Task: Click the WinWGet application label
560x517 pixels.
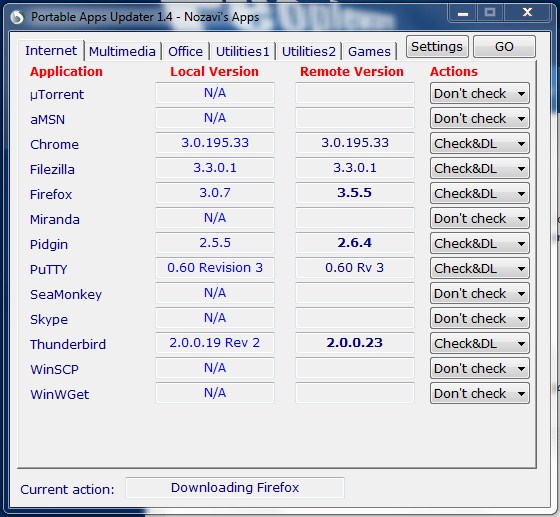Action: tap(60, 395)
